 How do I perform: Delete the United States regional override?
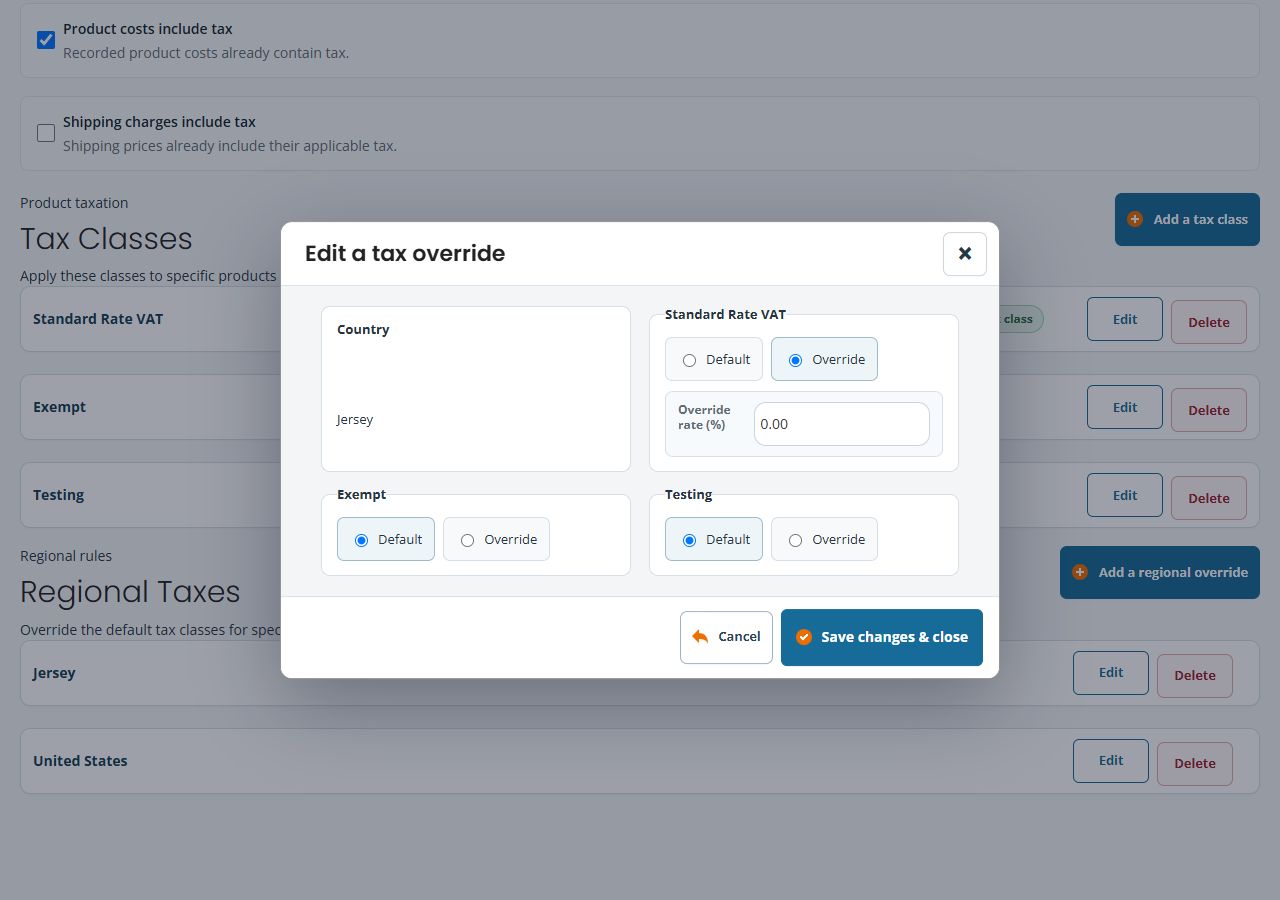point(1195,764)
